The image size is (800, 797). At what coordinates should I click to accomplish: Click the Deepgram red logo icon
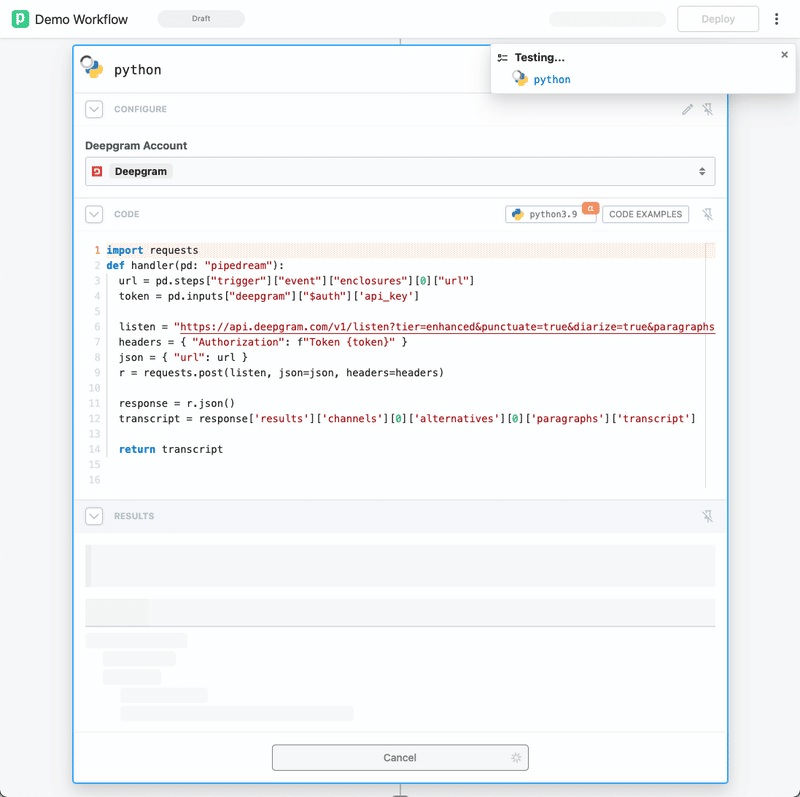pos(97,171)
